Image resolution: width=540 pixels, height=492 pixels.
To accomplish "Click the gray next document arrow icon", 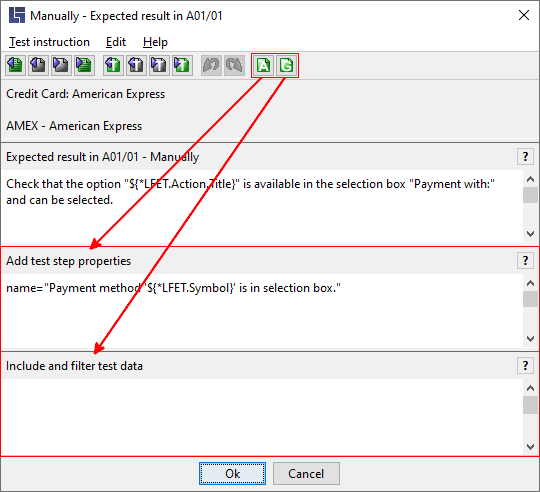I will 61,65.
